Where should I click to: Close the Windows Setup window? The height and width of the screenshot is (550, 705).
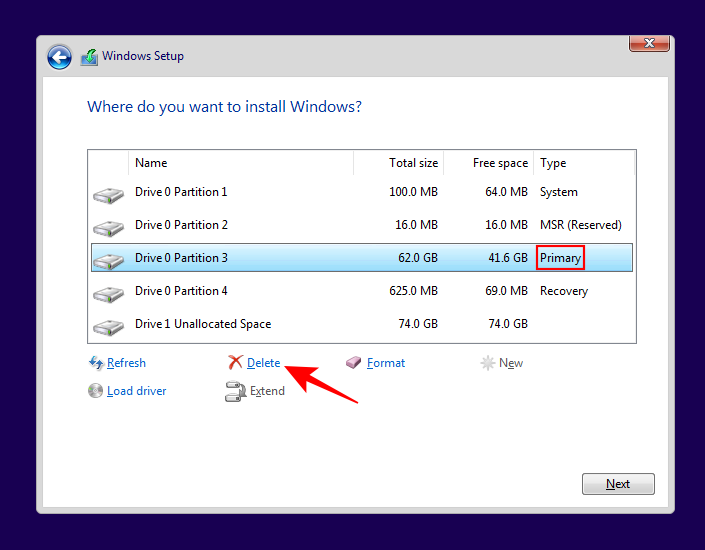pyautogui.click(x=649, y=43)
